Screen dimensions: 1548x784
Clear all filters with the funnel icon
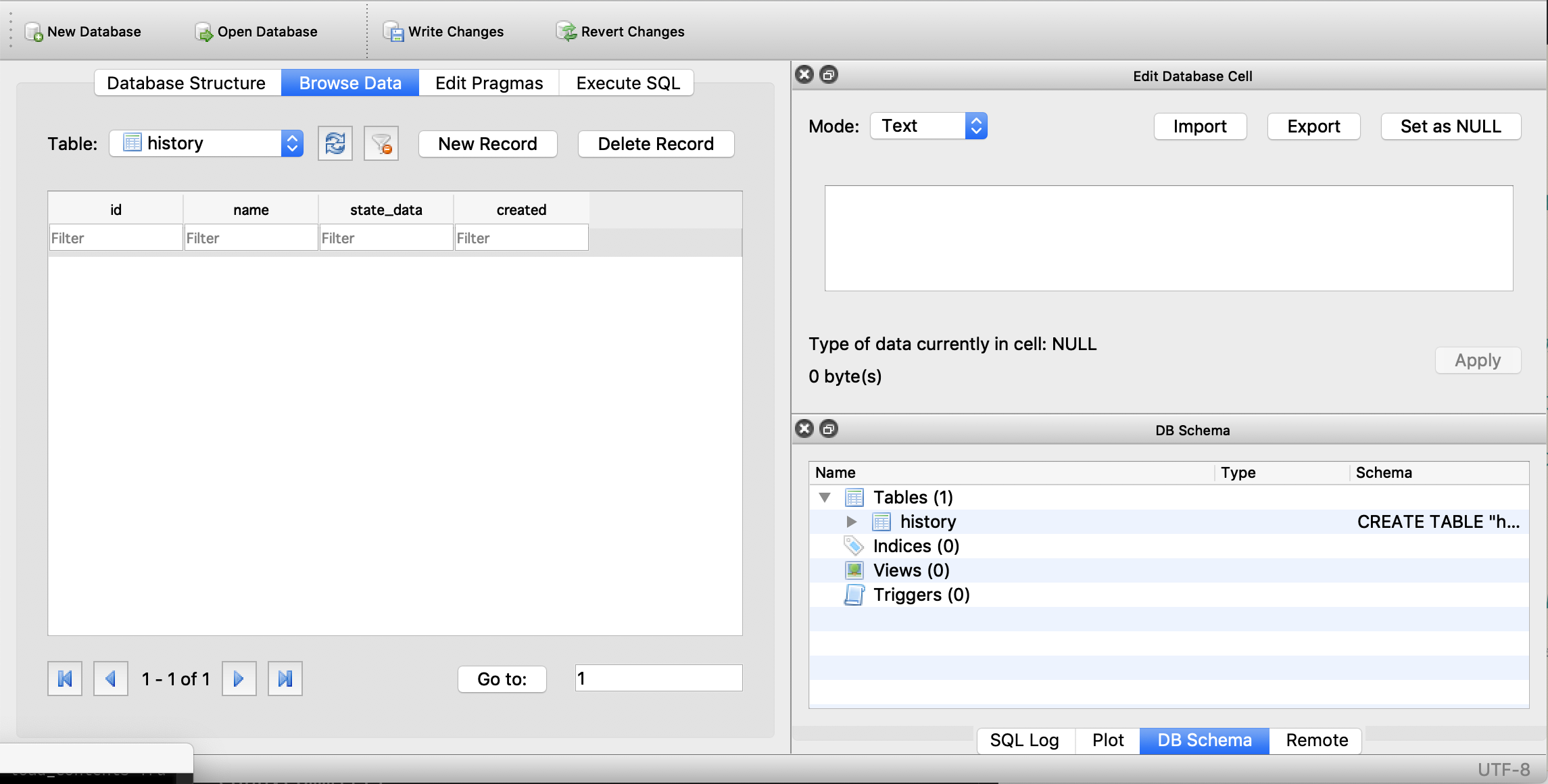(381, 143)
